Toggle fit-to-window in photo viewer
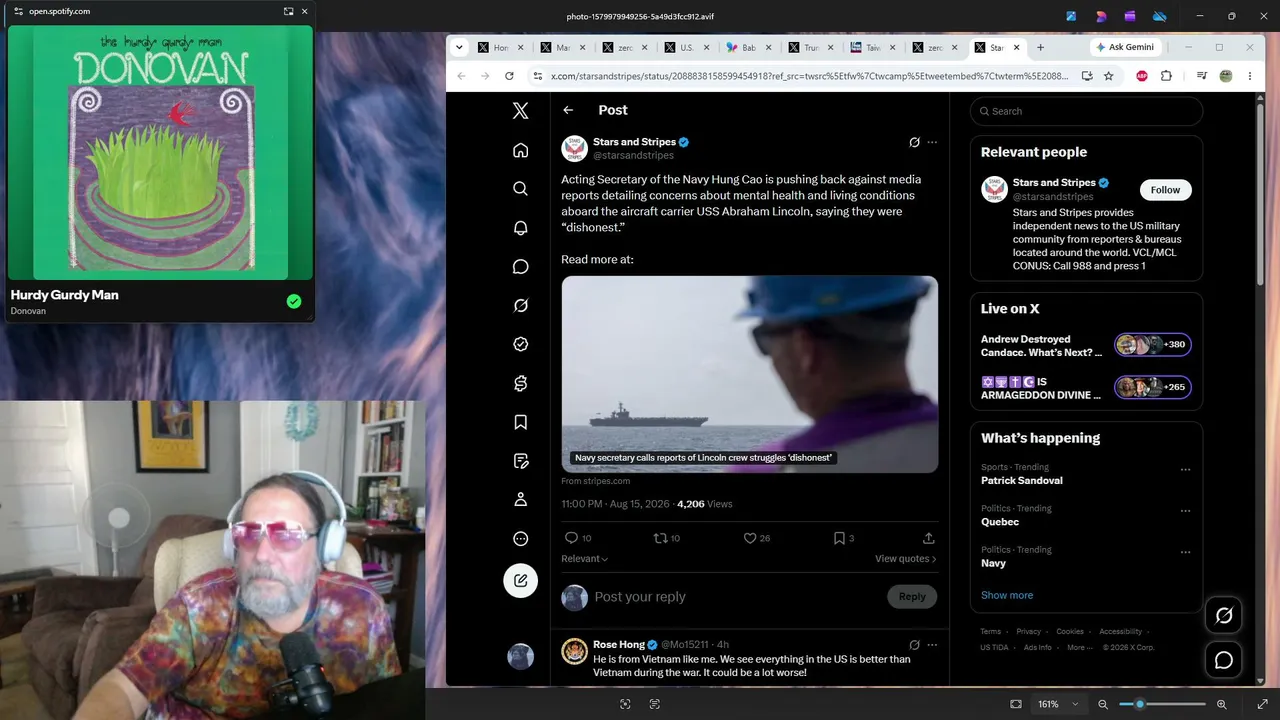This screenshot has width=1280, height=720. 1016,704
